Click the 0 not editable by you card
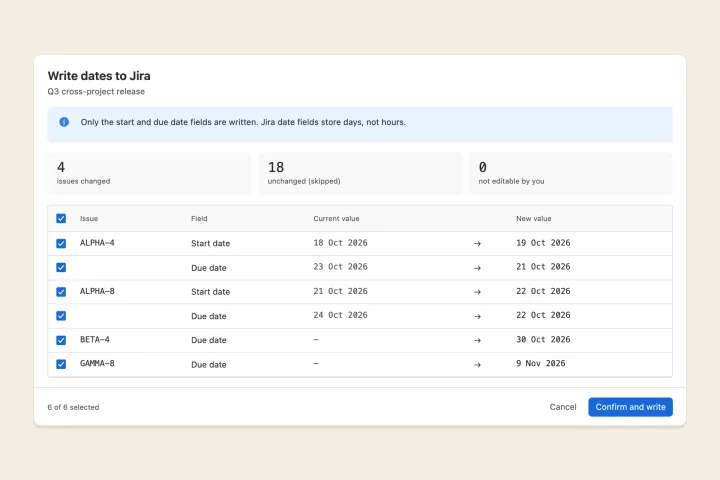720x480 pixels. 571,173
